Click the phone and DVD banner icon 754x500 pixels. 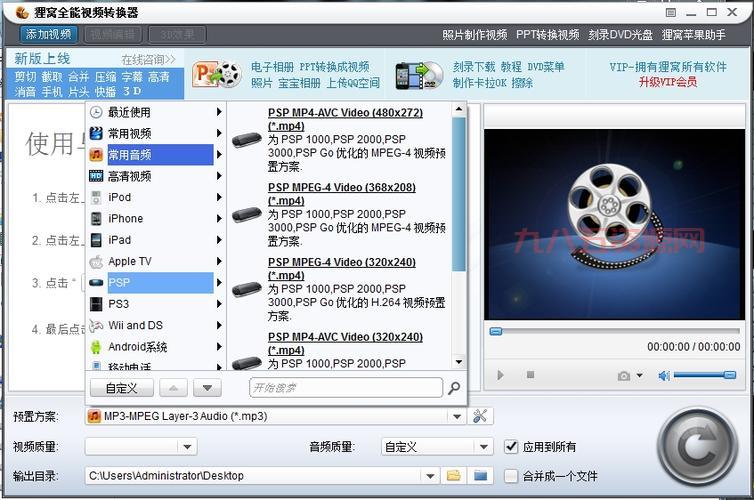click(x=419, y=75)
